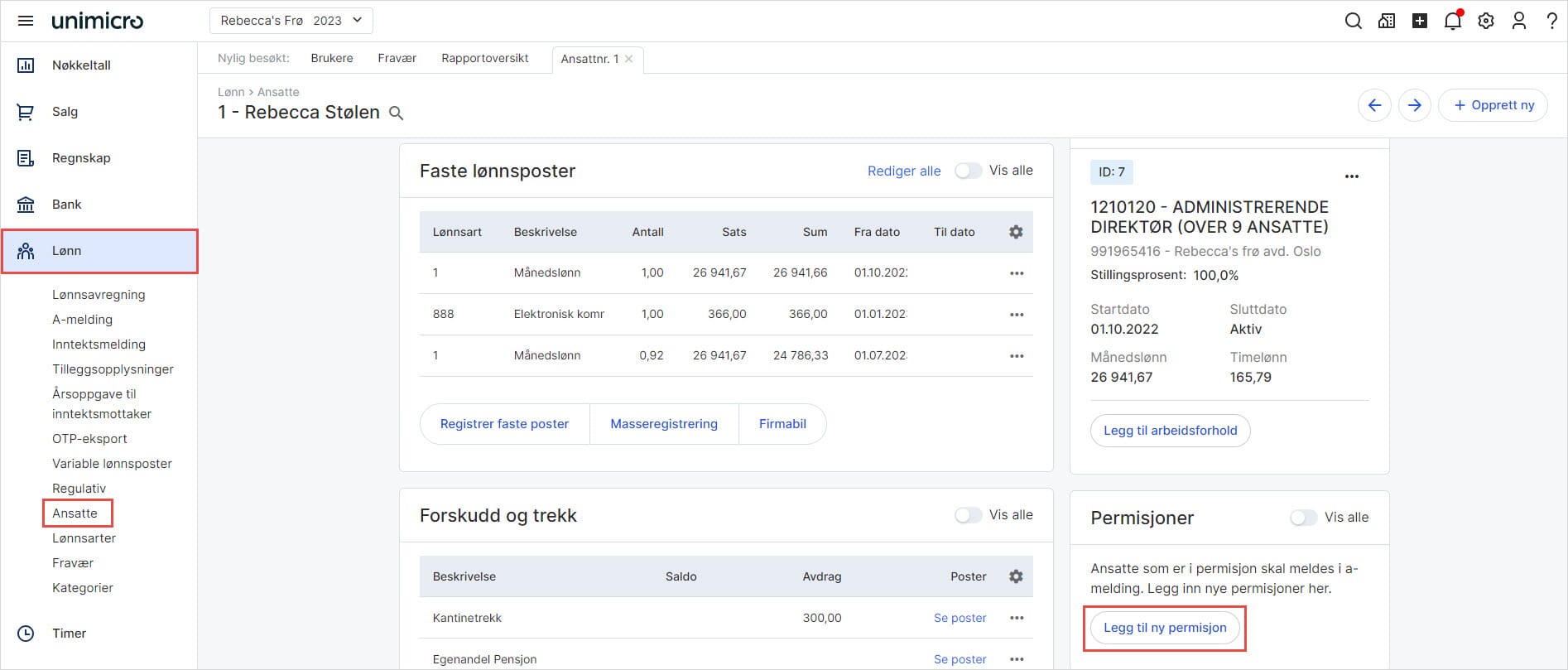Expand the employment ID 7 more menu
The width and height of the screenshot is (1568, 670).
click(x=1351, y=176)
